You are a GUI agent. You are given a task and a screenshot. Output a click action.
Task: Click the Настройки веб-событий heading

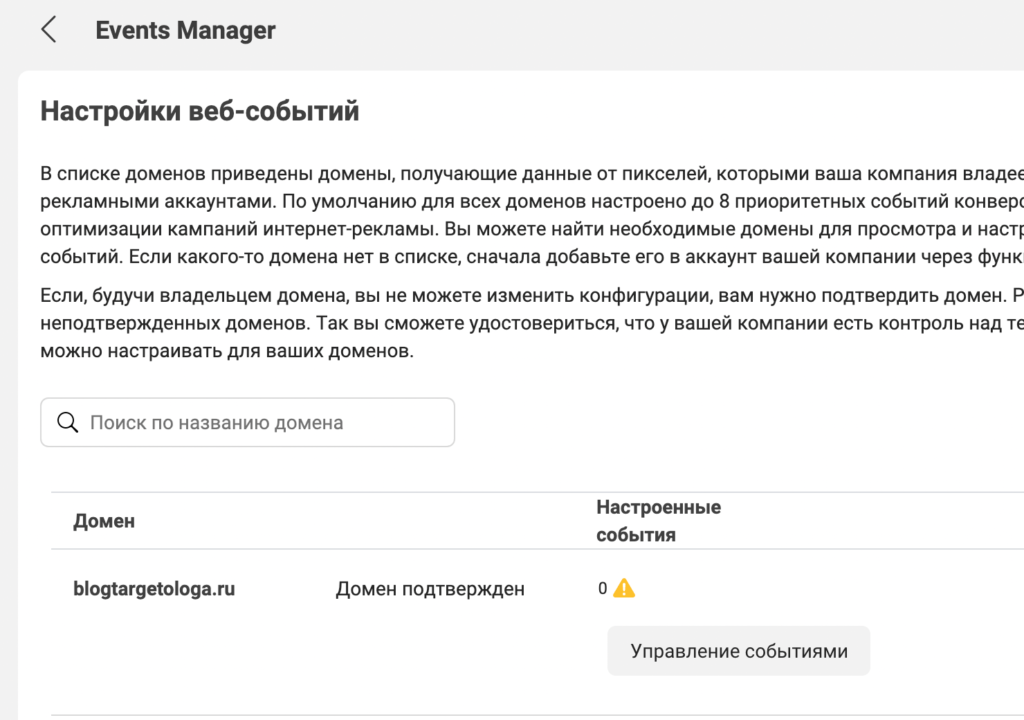pos(199,111)
